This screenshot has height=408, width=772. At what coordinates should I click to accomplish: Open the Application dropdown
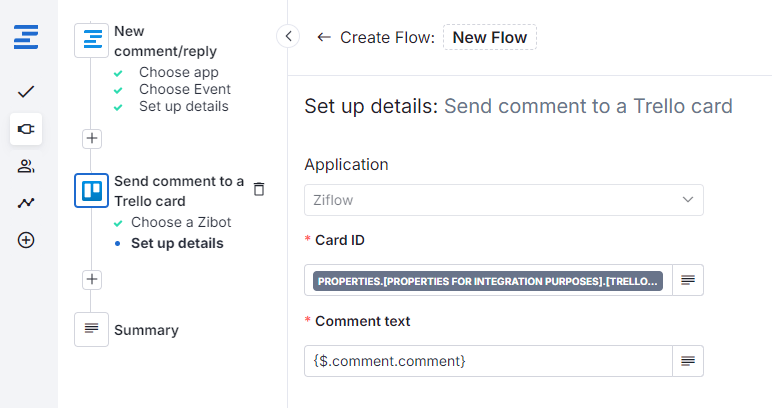point(503,200)
